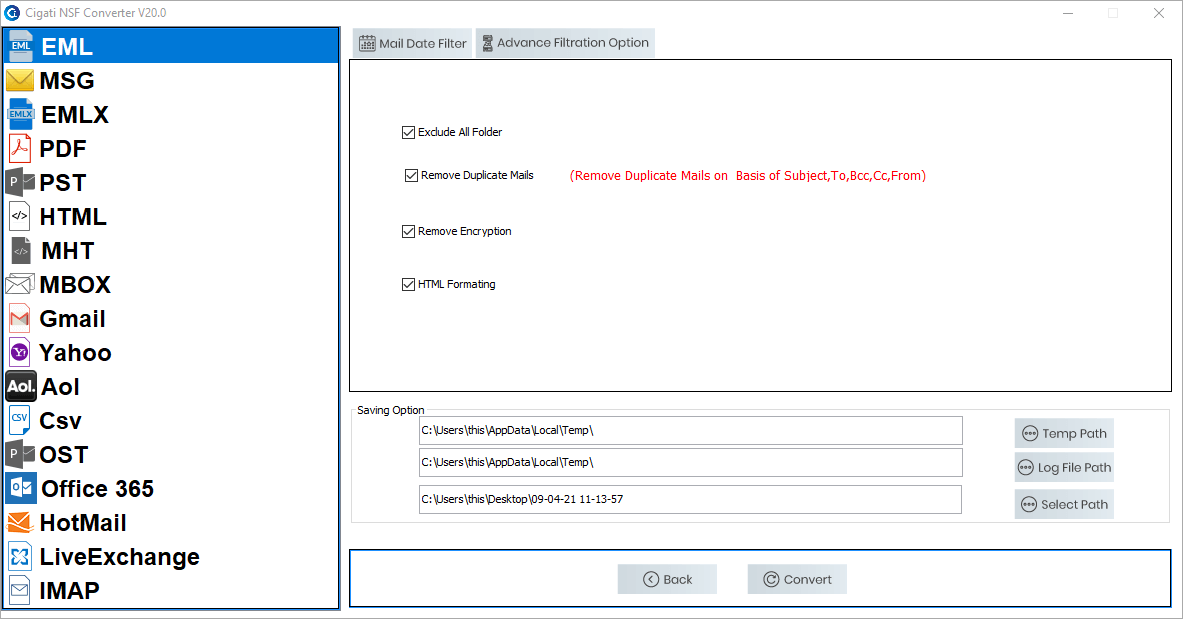The width and height of the screenshot is (1183, 619).
Task: Click the Yahoo logo icon
Action: coord(20,353)
